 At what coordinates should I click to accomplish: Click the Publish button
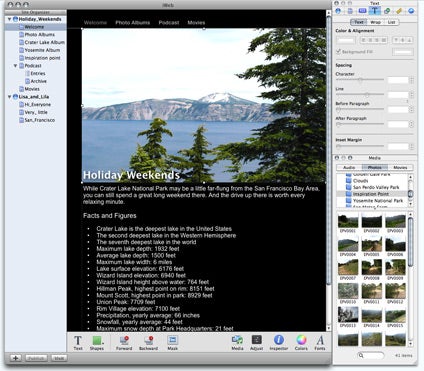36,358
